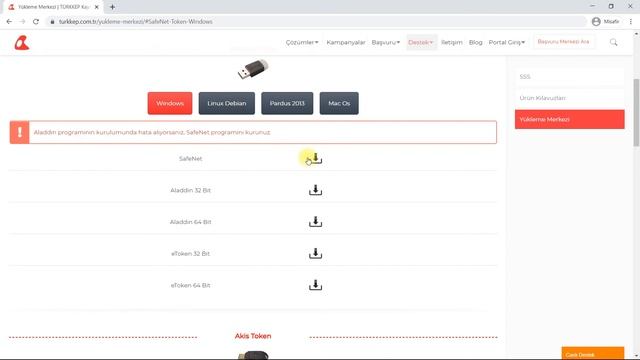The image size is (640, 360).
Task: Close the Yükleme Merkezi browser tab
Action: pos(97,7)
